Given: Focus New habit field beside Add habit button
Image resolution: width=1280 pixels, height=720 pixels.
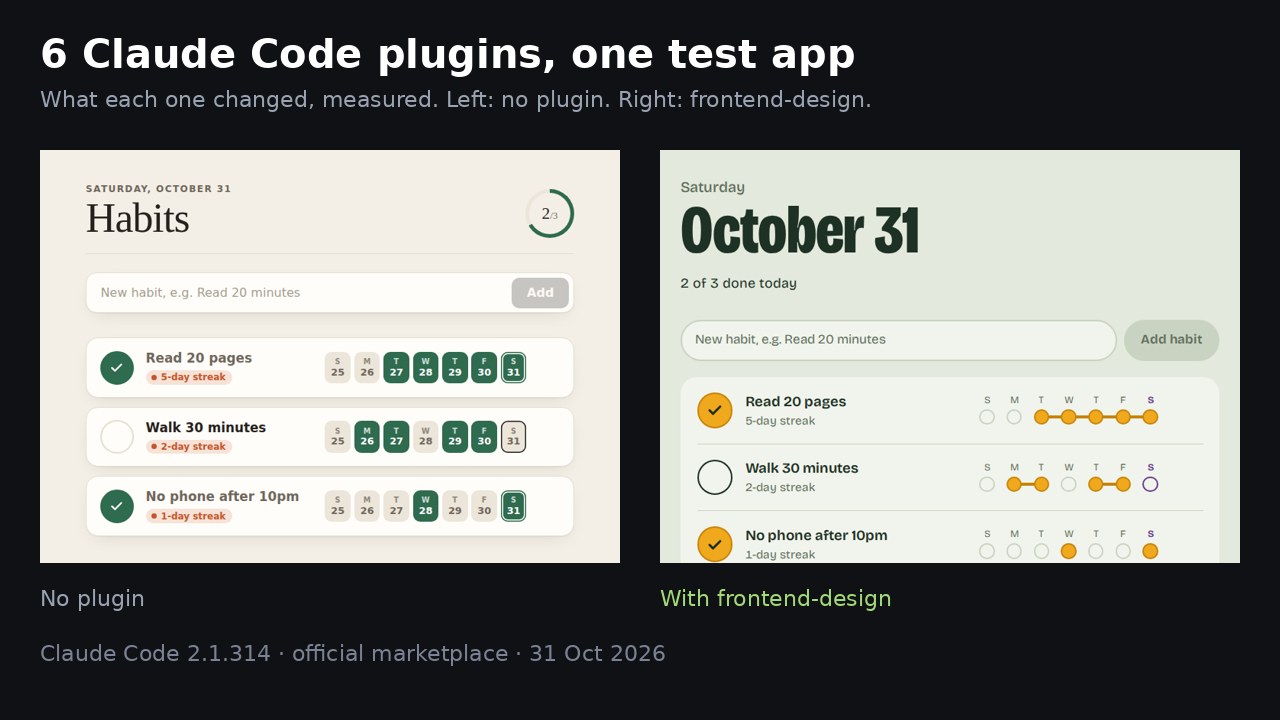Looking at the screenshot, I should [x=898, y=340].
